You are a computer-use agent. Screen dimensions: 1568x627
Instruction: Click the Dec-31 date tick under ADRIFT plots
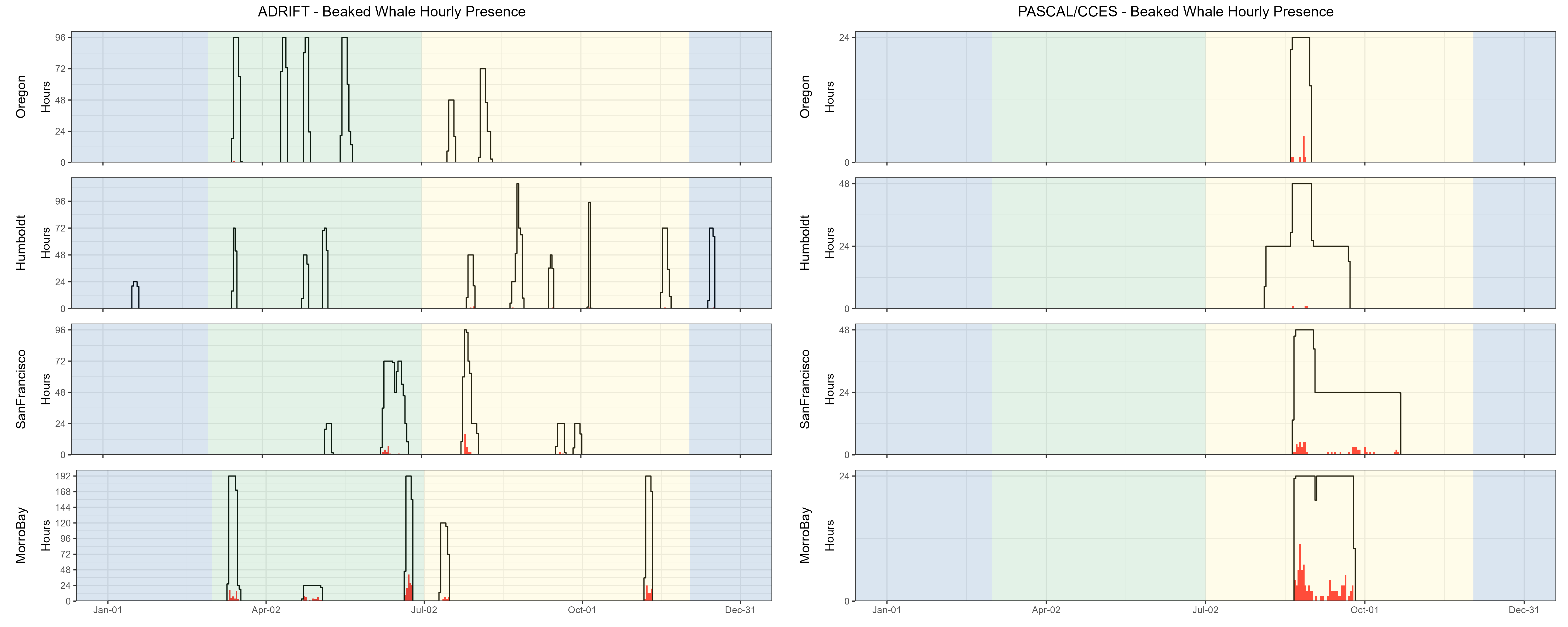click(x=740, y=610)
